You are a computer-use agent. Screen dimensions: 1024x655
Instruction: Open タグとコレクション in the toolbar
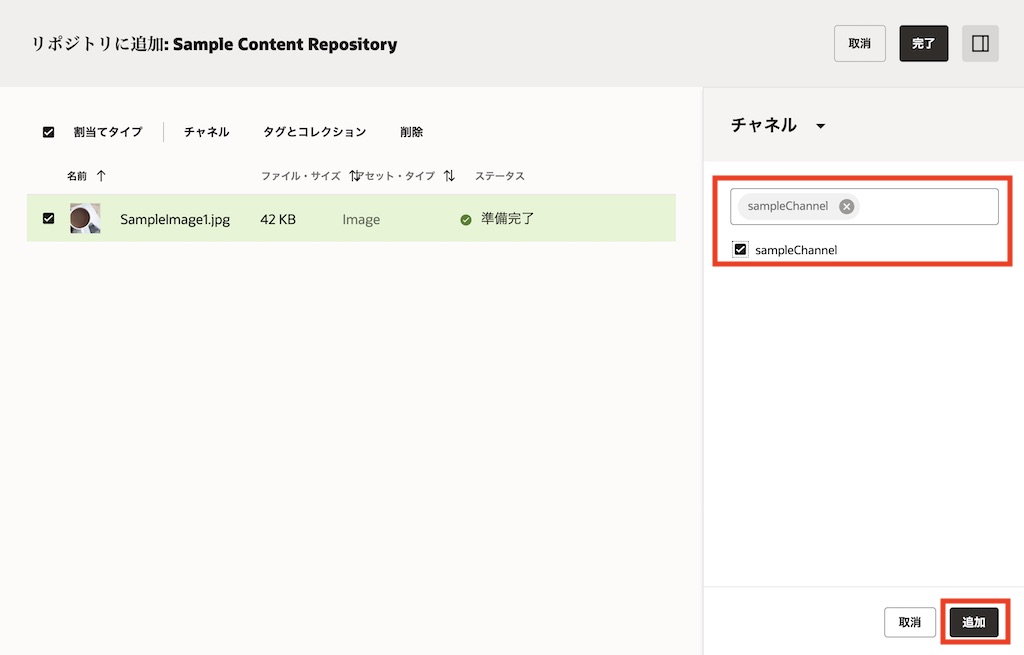point(314,132)
